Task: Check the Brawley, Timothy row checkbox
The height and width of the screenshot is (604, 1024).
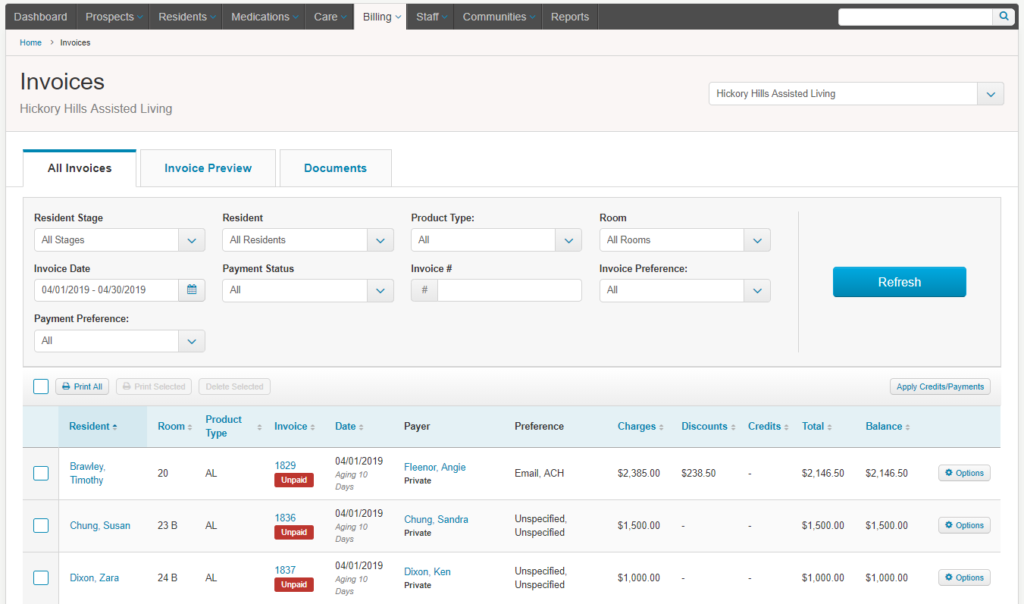Action: [41, 473]
